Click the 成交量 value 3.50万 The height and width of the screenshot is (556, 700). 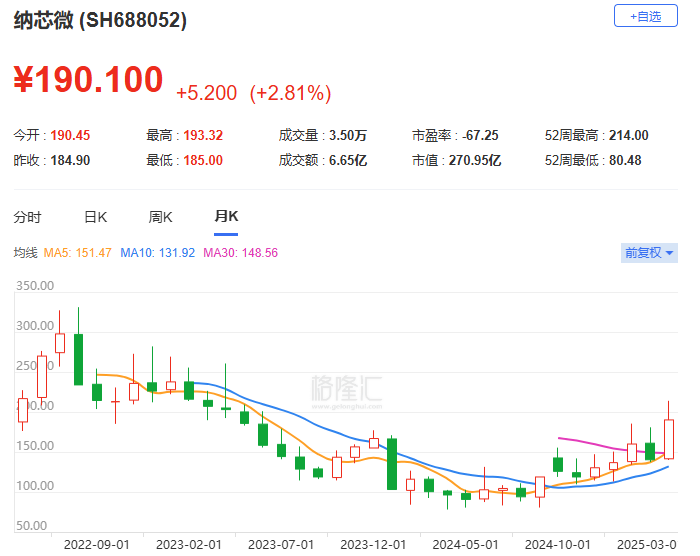tap(348, 135)
